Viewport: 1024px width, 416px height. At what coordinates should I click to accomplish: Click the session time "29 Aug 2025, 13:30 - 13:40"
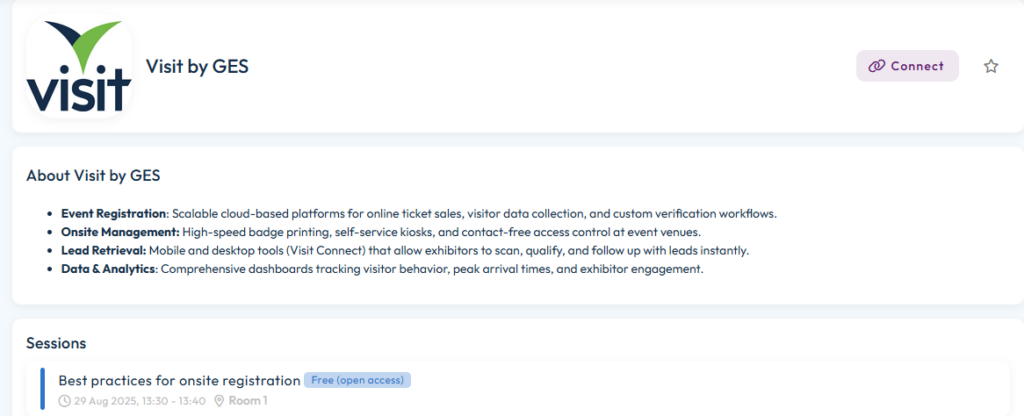(140, 400)
